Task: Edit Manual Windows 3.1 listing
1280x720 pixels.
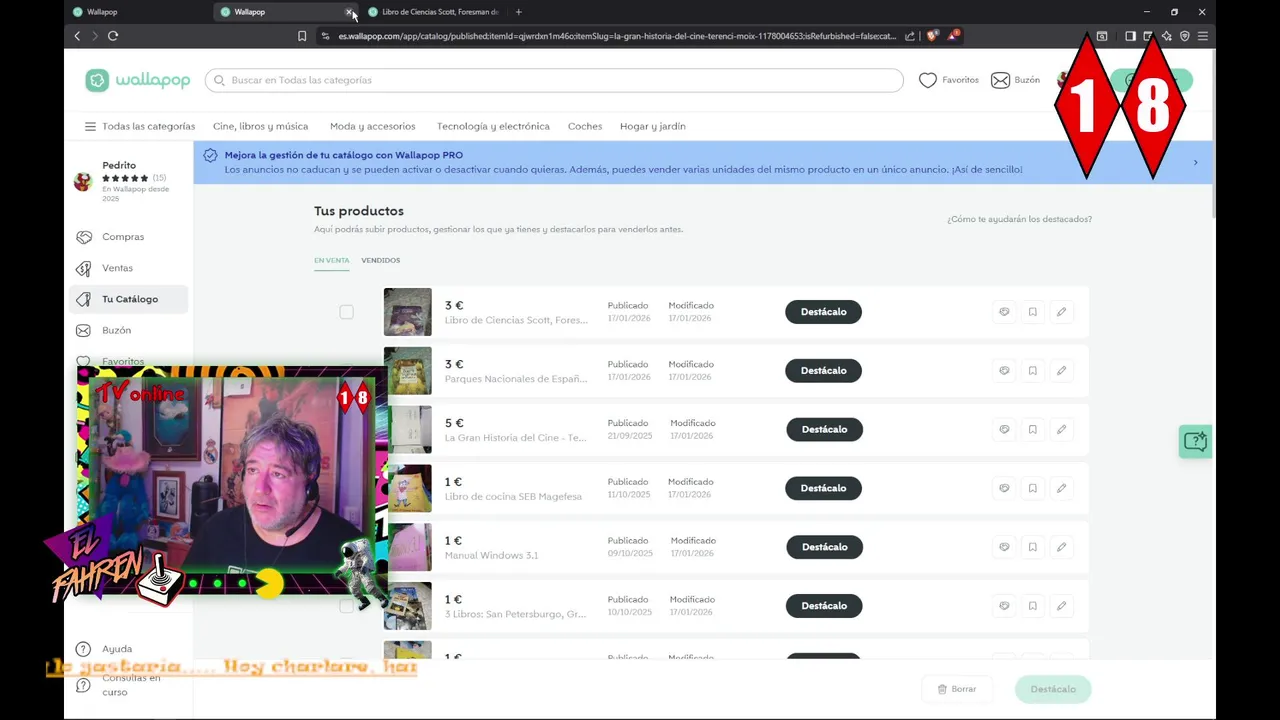Action: (x=1061, y=547)
